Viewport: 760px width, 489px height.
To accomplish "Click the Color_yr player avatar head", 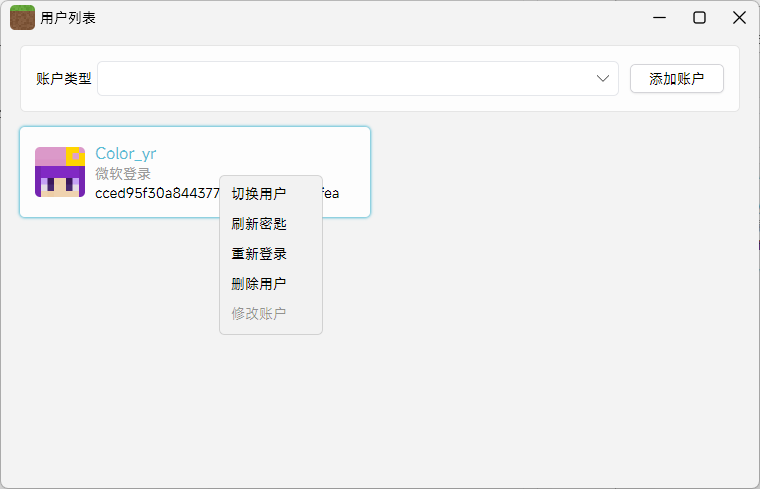I will [59, 172].
